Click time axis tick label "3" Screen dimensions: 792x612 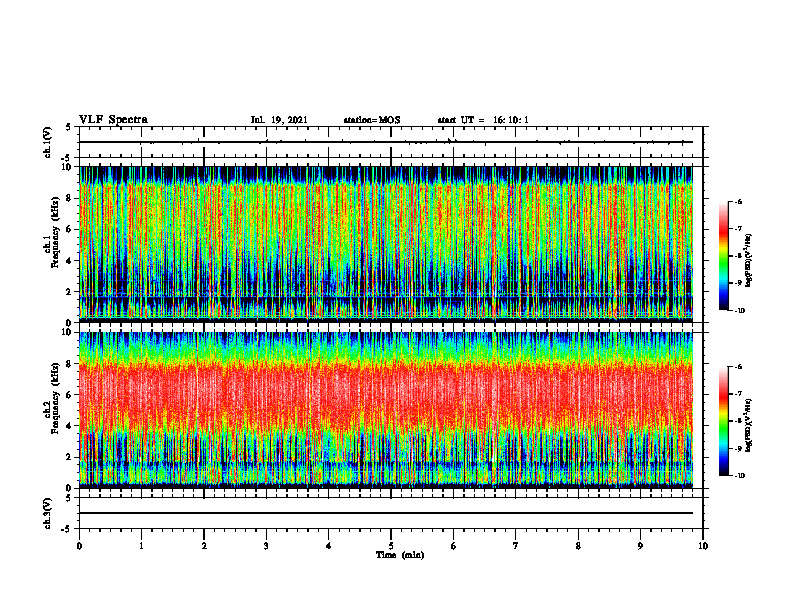[266, 546]
